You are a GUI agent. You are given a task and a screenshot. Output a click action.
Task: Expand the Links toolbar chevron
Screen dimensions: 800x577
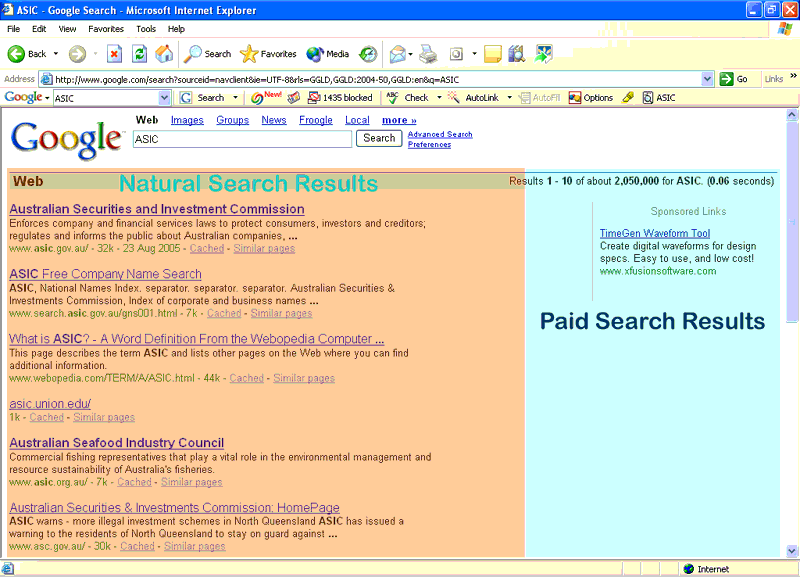[793, 76]
